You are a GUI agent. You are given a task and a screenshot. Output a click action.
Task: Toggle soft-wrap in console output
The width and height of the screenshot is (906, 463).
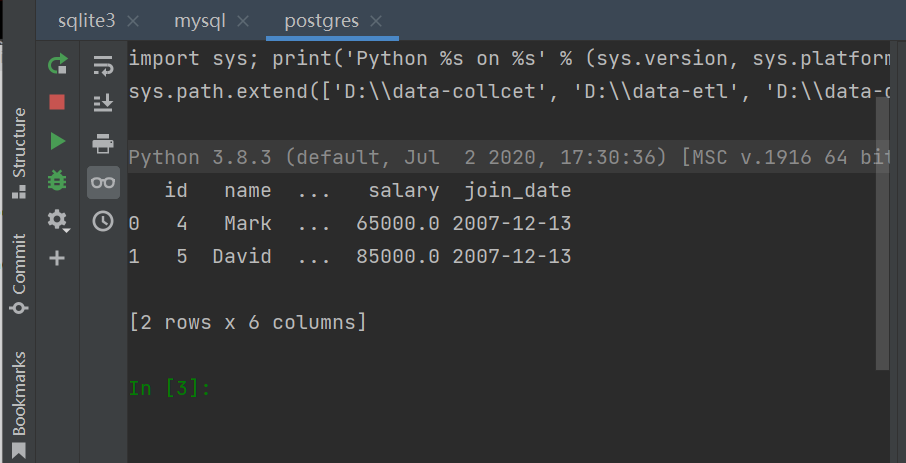(x=103, y=66)
